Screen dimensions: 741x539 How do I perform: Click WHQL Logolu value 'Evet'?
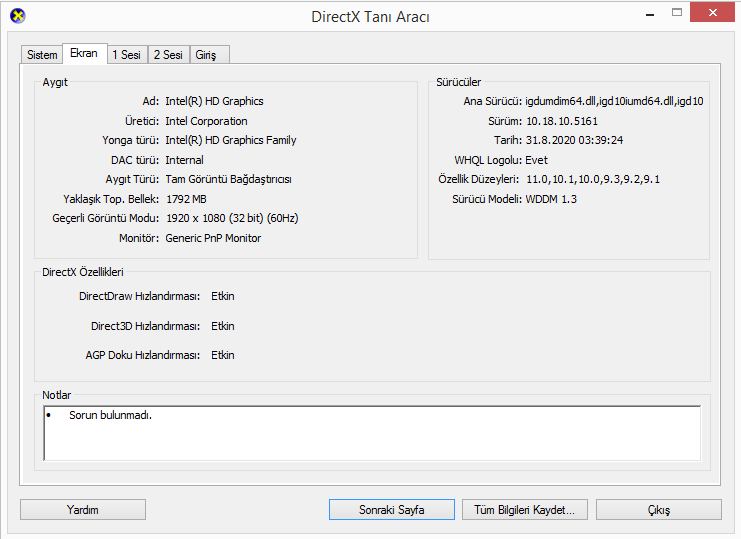[536, 160]
